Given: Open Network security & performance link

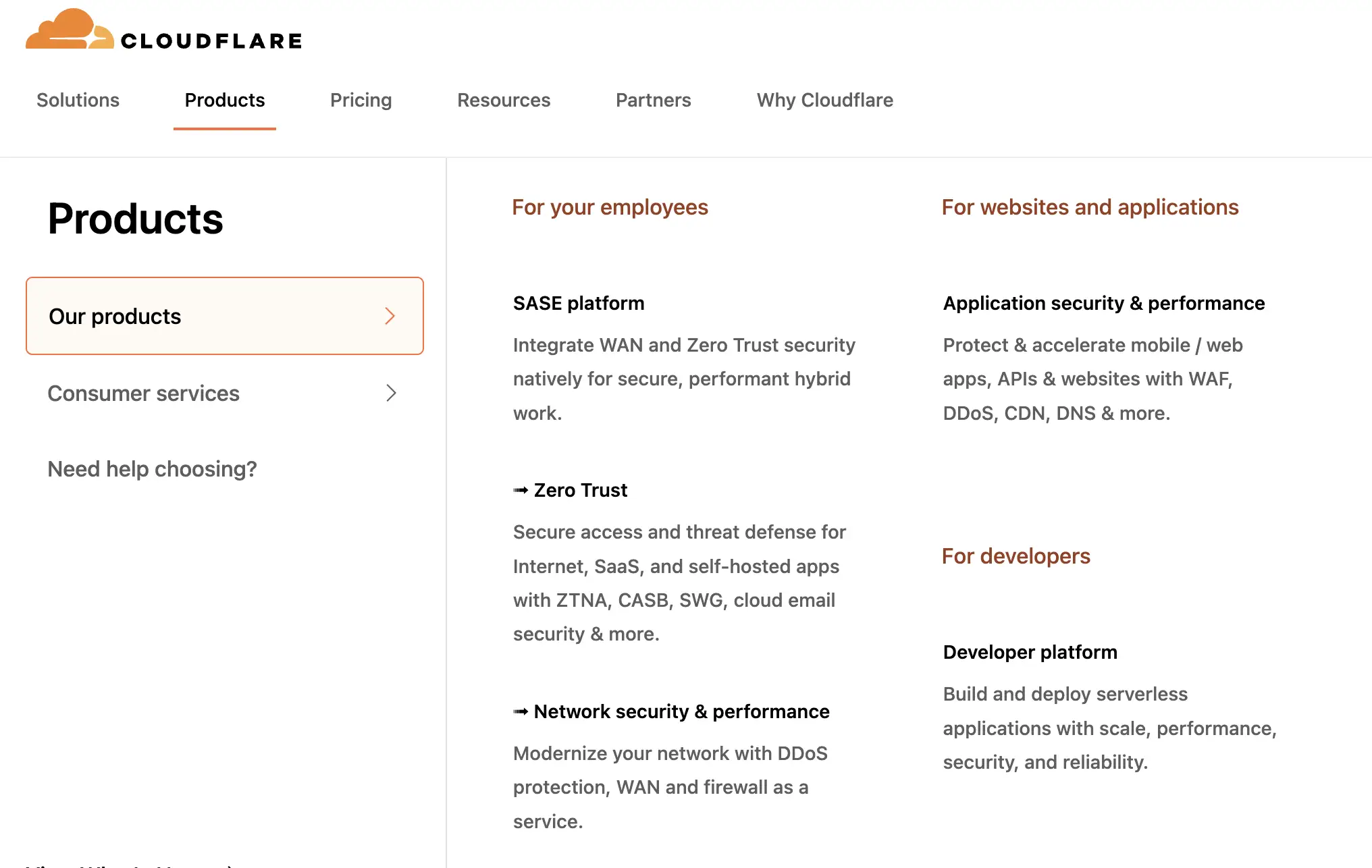Looking at the screenshot, I should tap(681, 711).
